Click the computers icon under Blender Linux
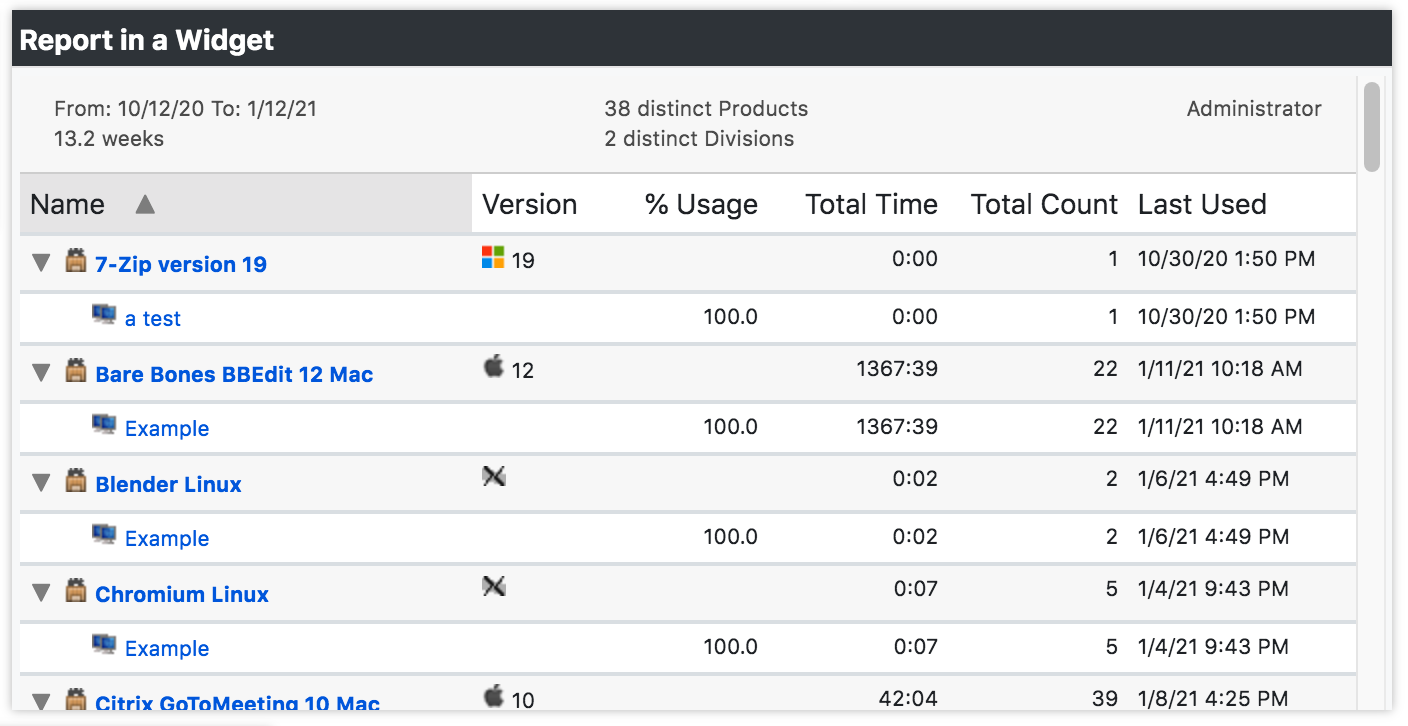 tap(104, 535)
